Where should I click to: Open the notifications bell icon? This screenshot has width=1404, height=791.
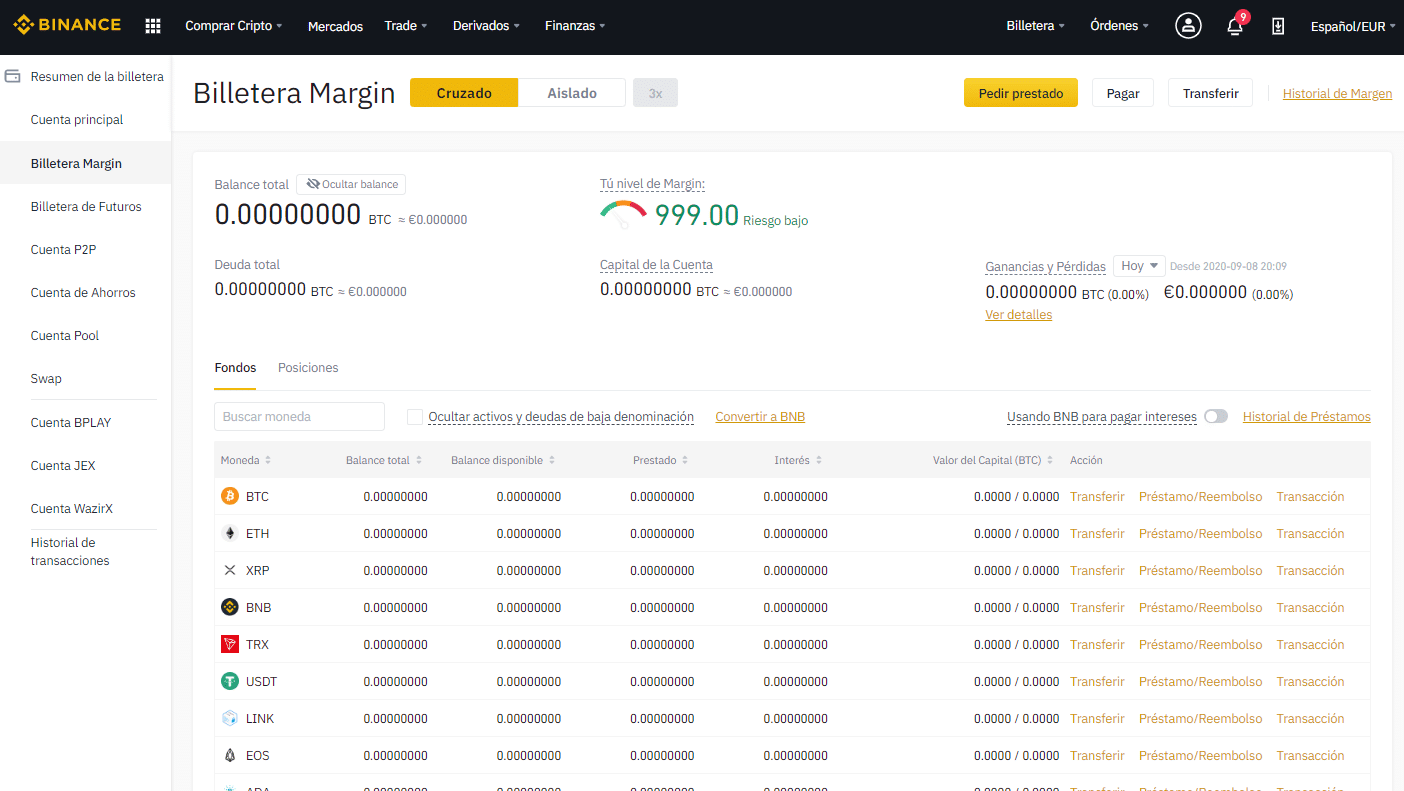pos(1235,27)
